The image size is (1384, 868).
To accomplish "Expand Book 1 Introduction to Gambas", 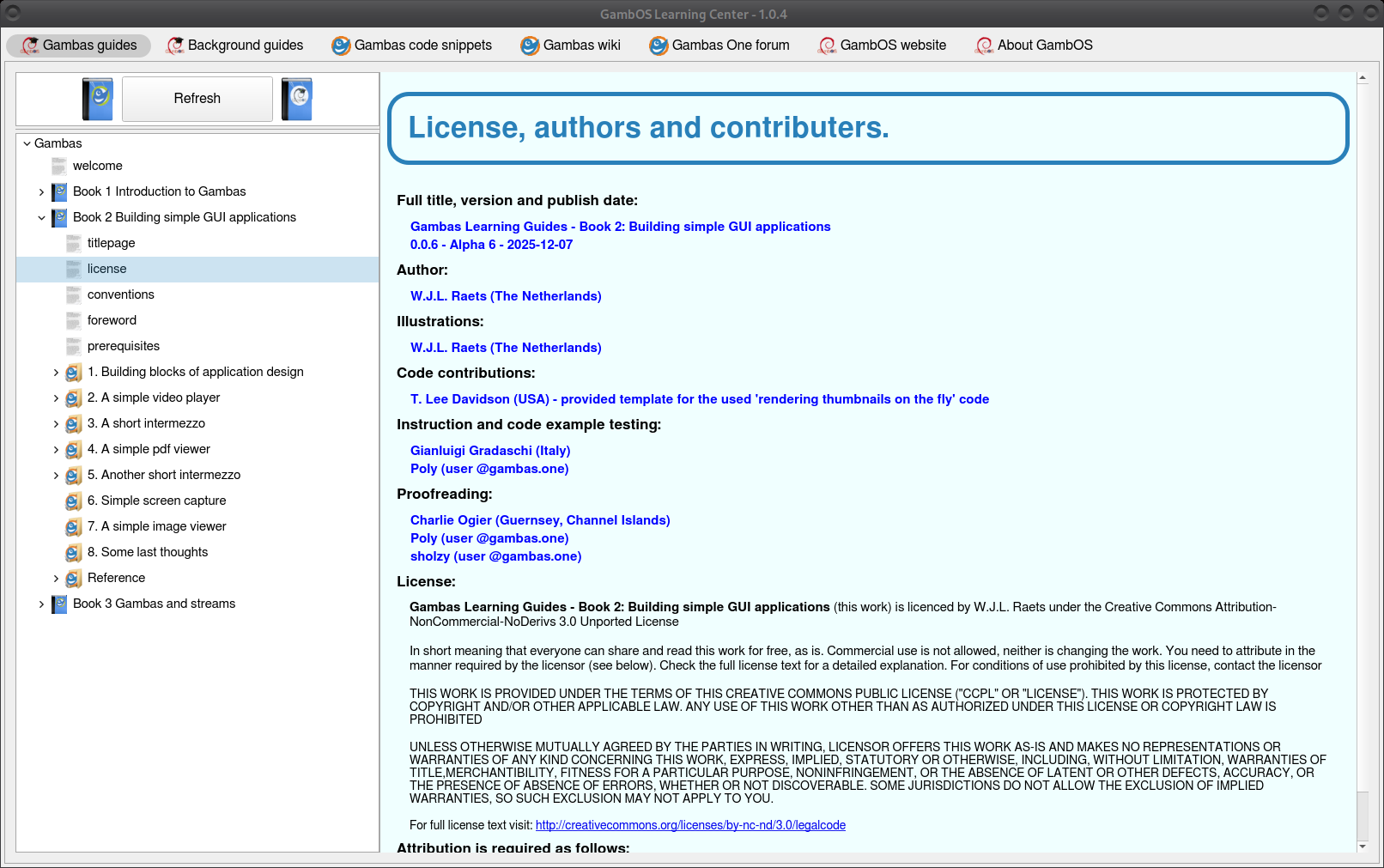I will [x=41, y=191].
